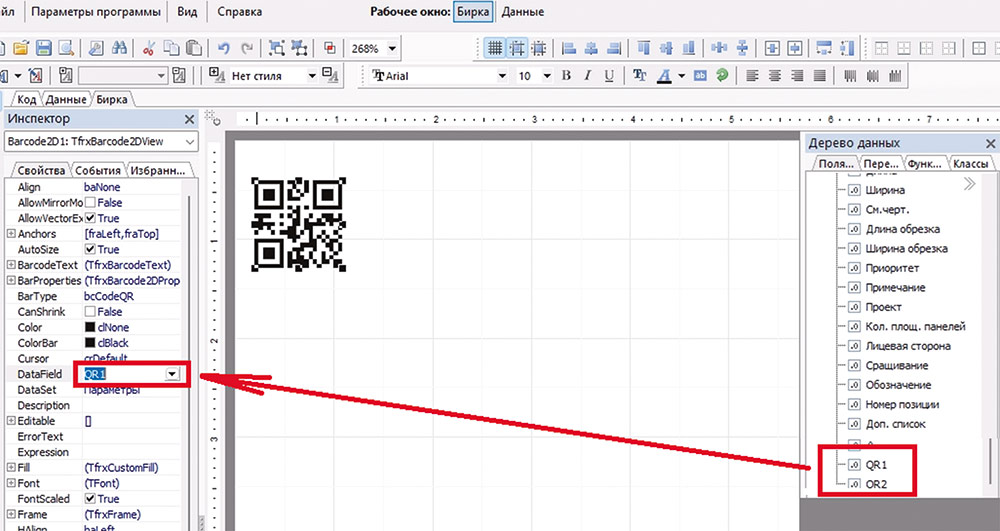1000x531 pixels.
Task: Toggle Align to grid button
Action: (x=517, y=48)
